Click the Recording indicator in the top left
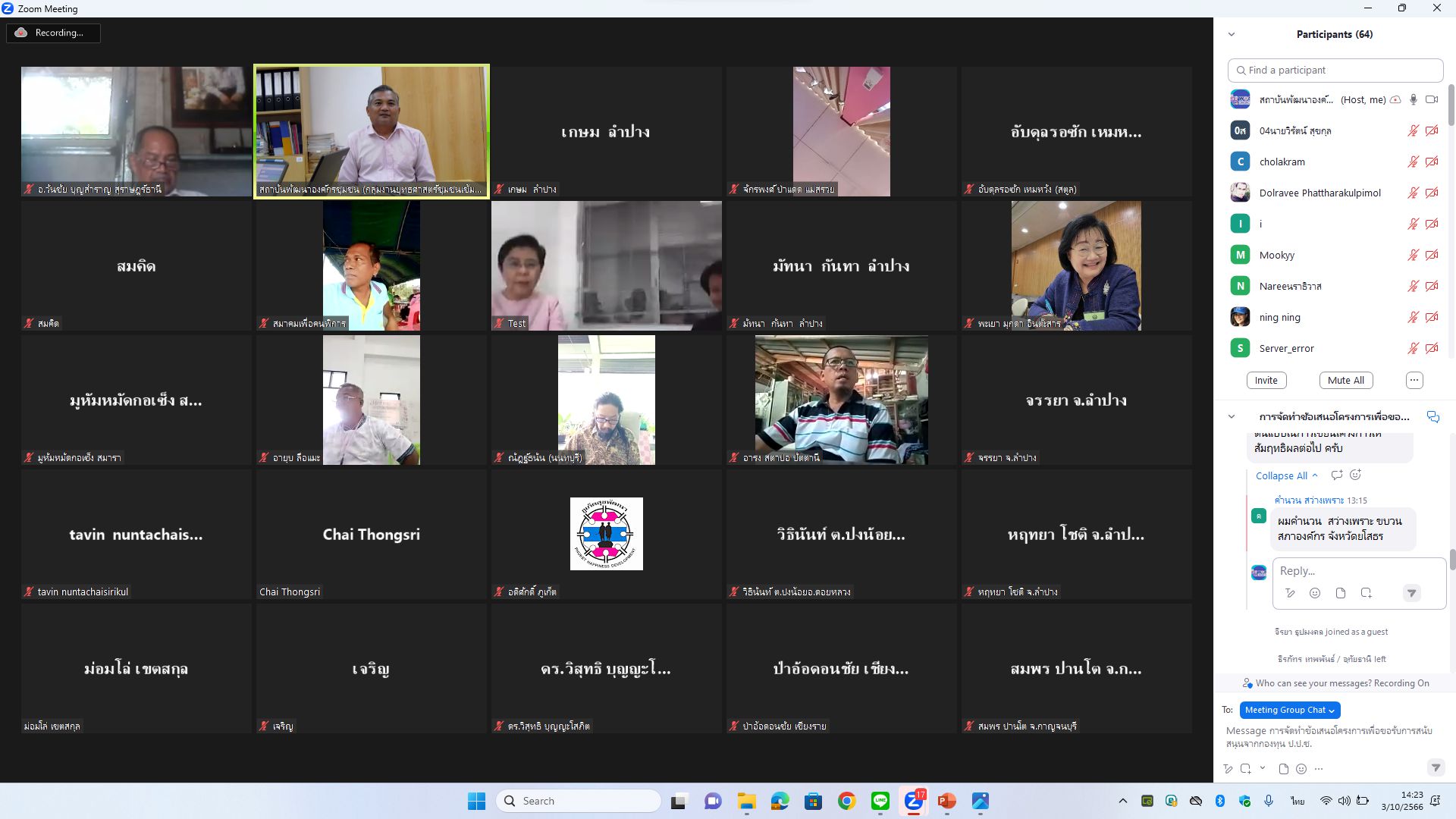The image size is (1456, 819). tap(53, 33)
